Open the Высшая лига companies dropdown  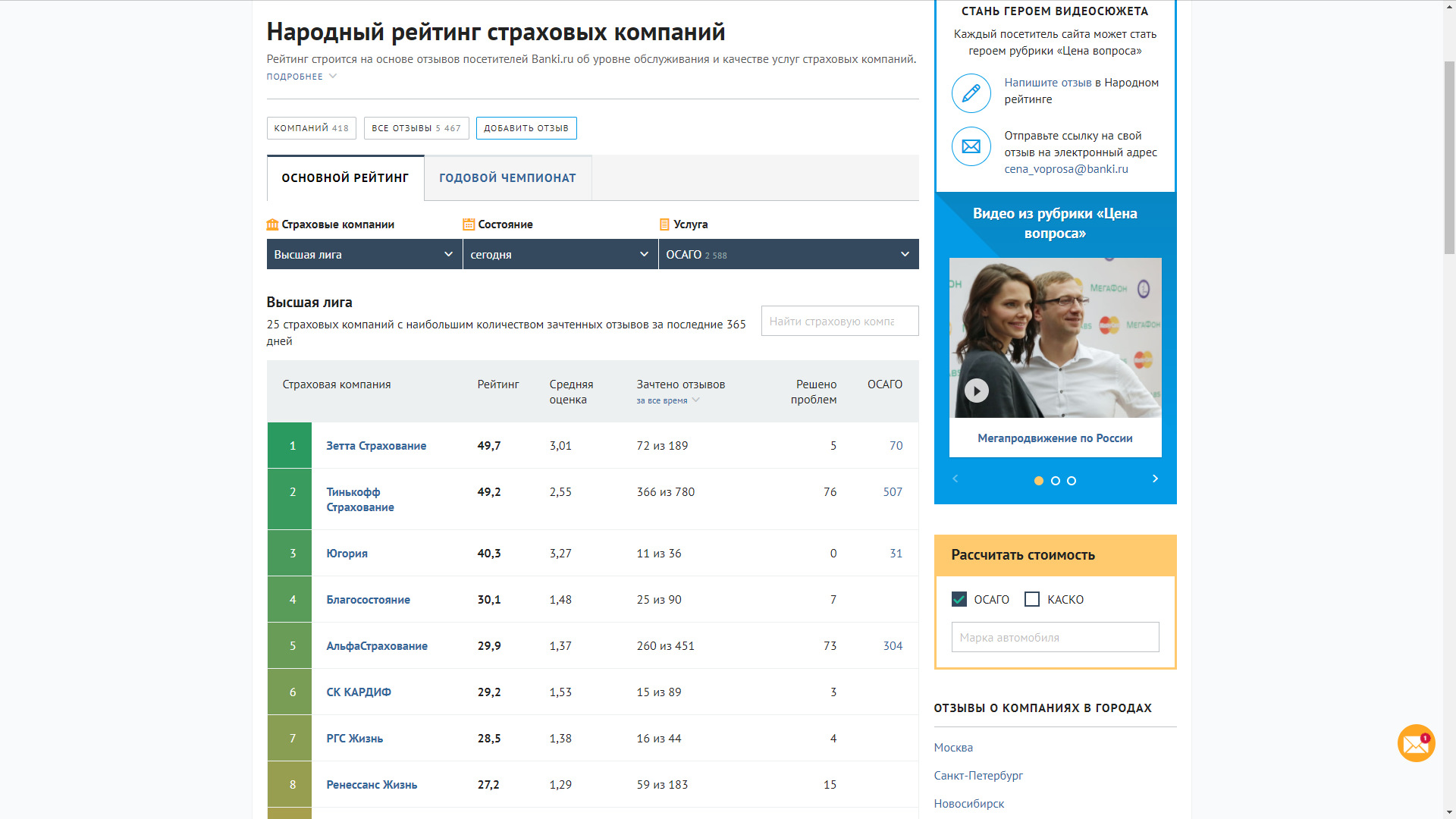pos(364,254)
